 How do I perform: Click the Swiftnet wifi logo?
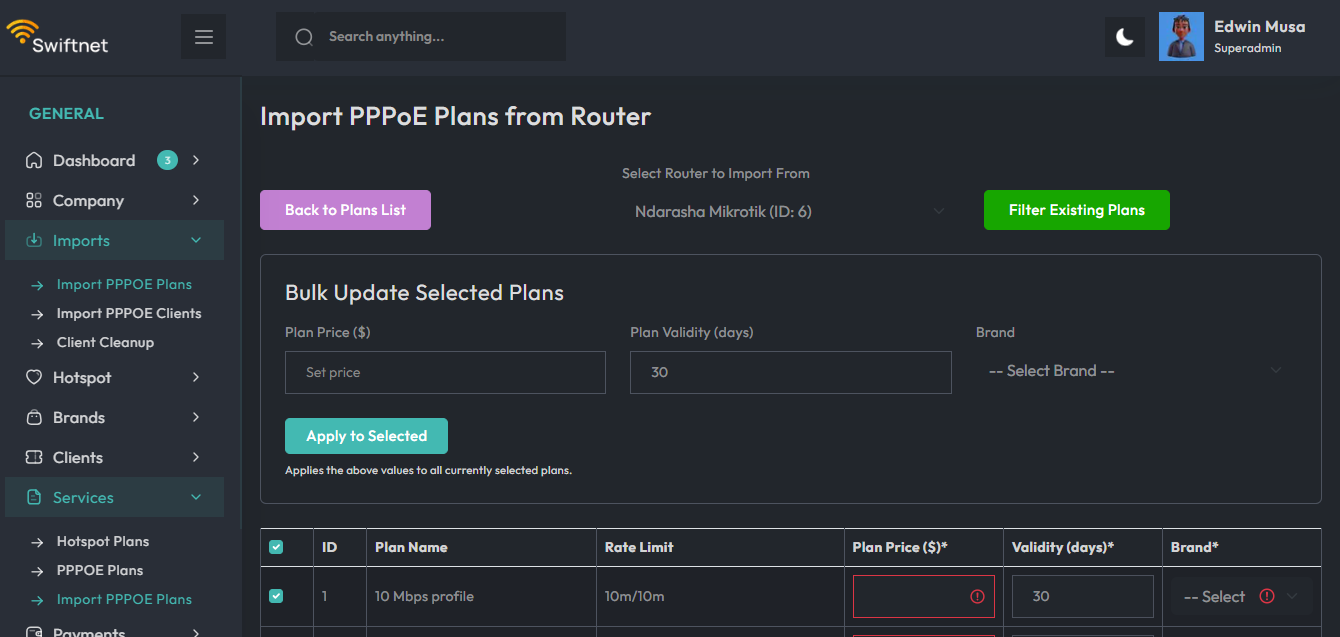pyautogui.click(x=21, y=32)
